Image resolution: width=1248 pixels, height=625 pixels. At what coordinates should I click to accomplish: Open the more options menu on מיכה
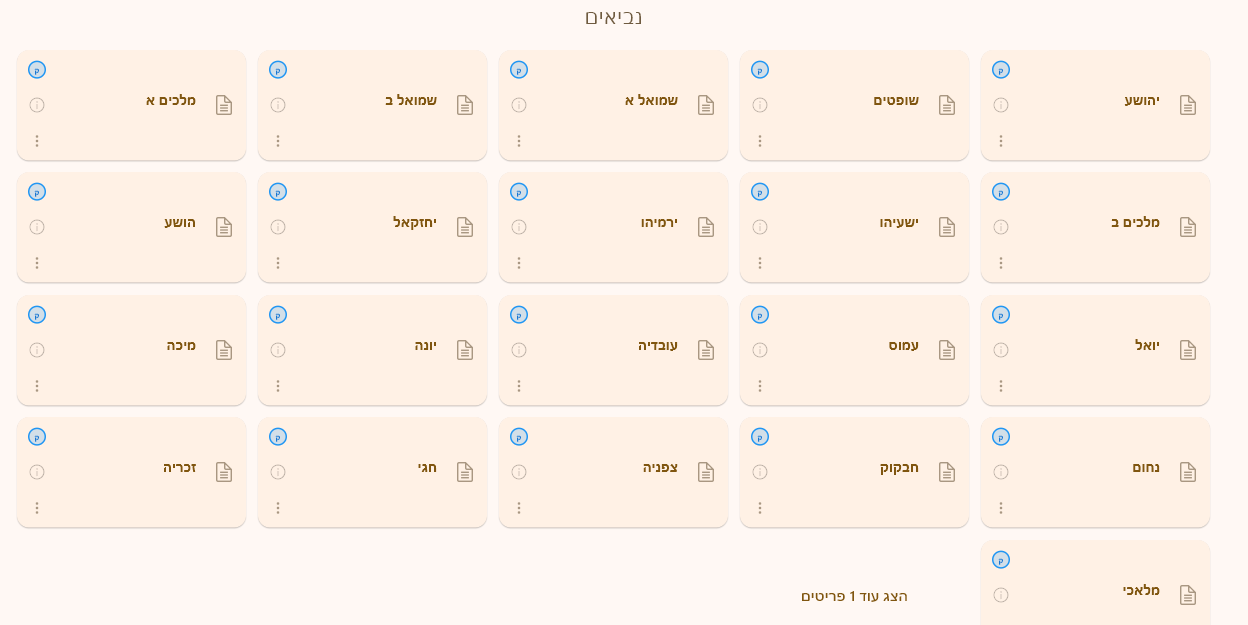tap(37, 386)
